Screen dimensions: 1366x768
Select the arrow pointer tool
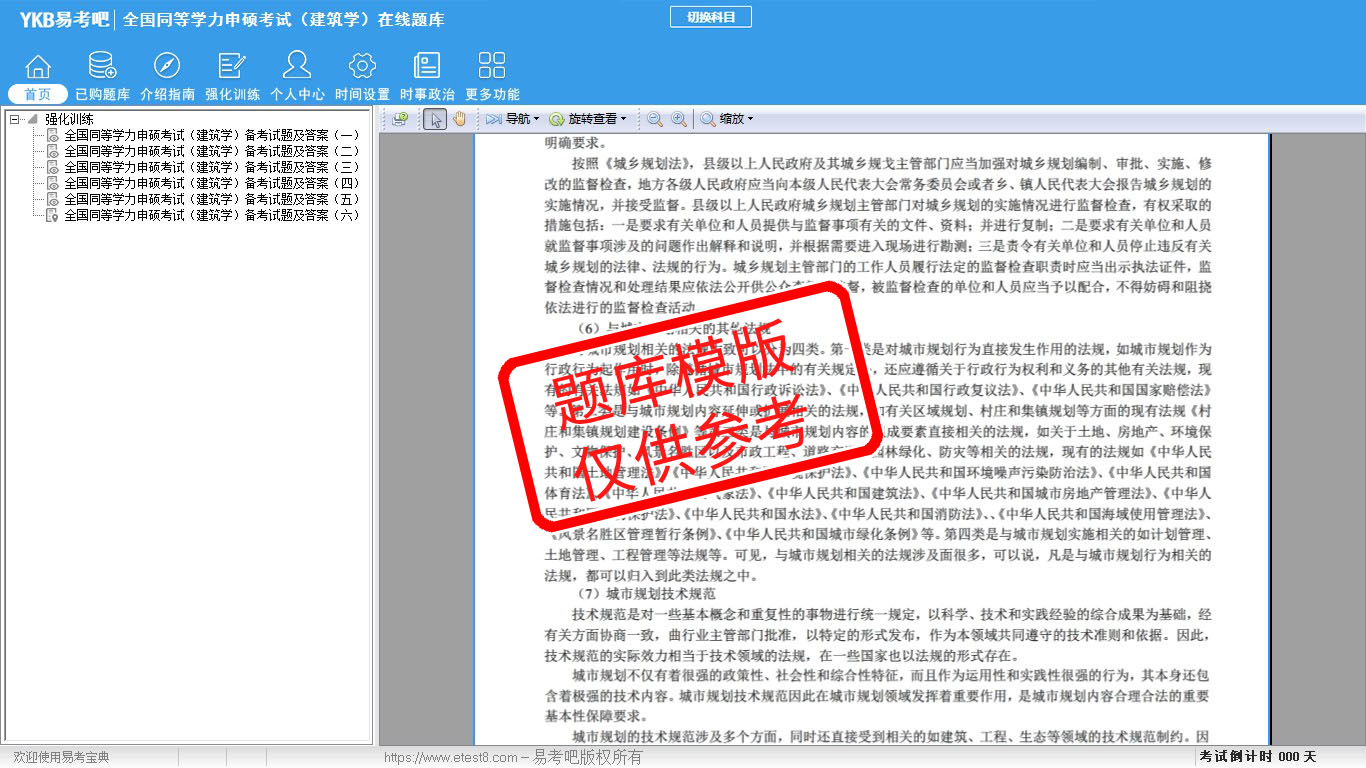pyautogui.click(x=435, y=119)
